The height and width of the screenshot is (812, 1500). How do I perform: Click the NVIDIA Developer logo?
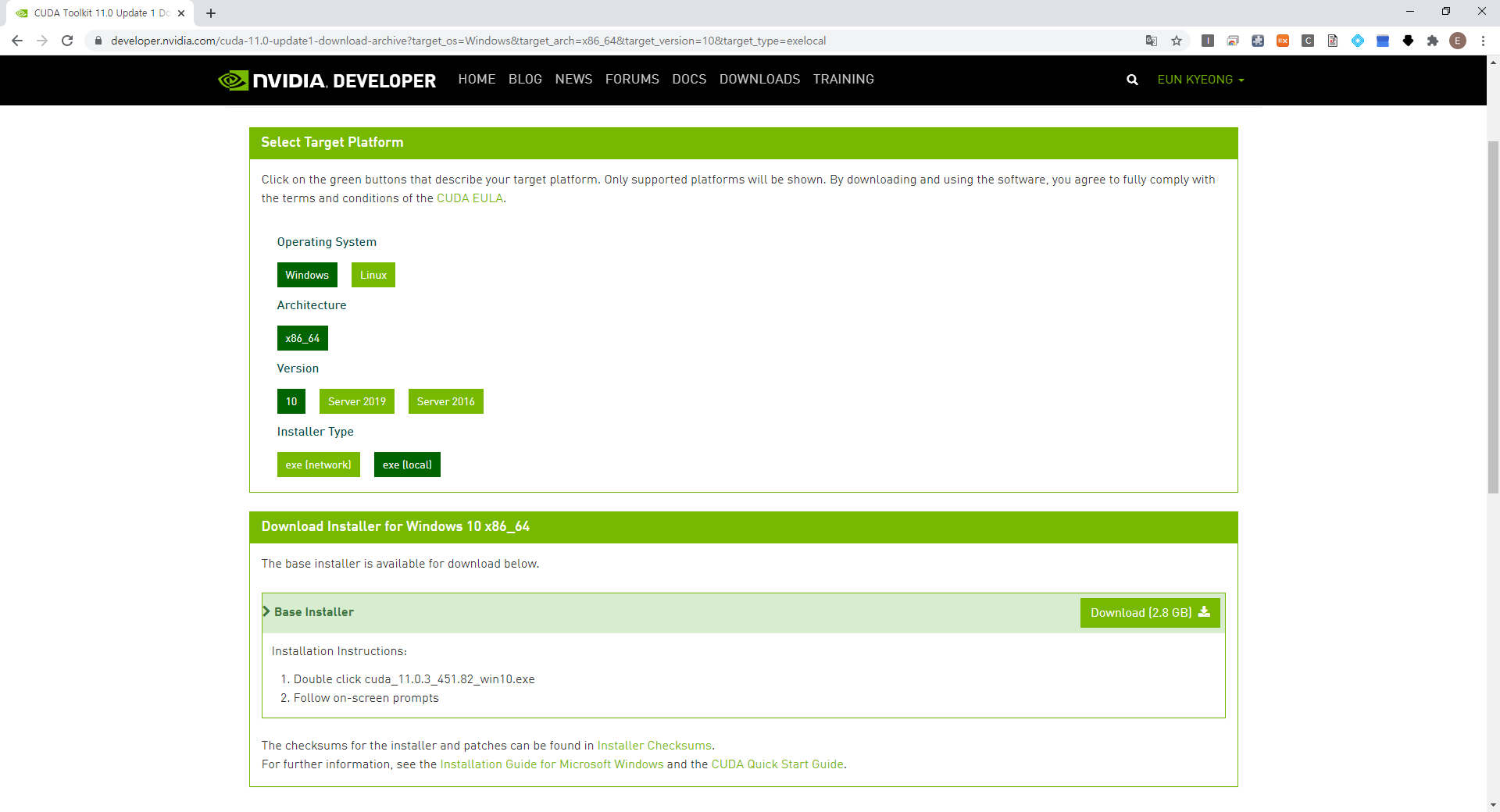tap(327, 80)
